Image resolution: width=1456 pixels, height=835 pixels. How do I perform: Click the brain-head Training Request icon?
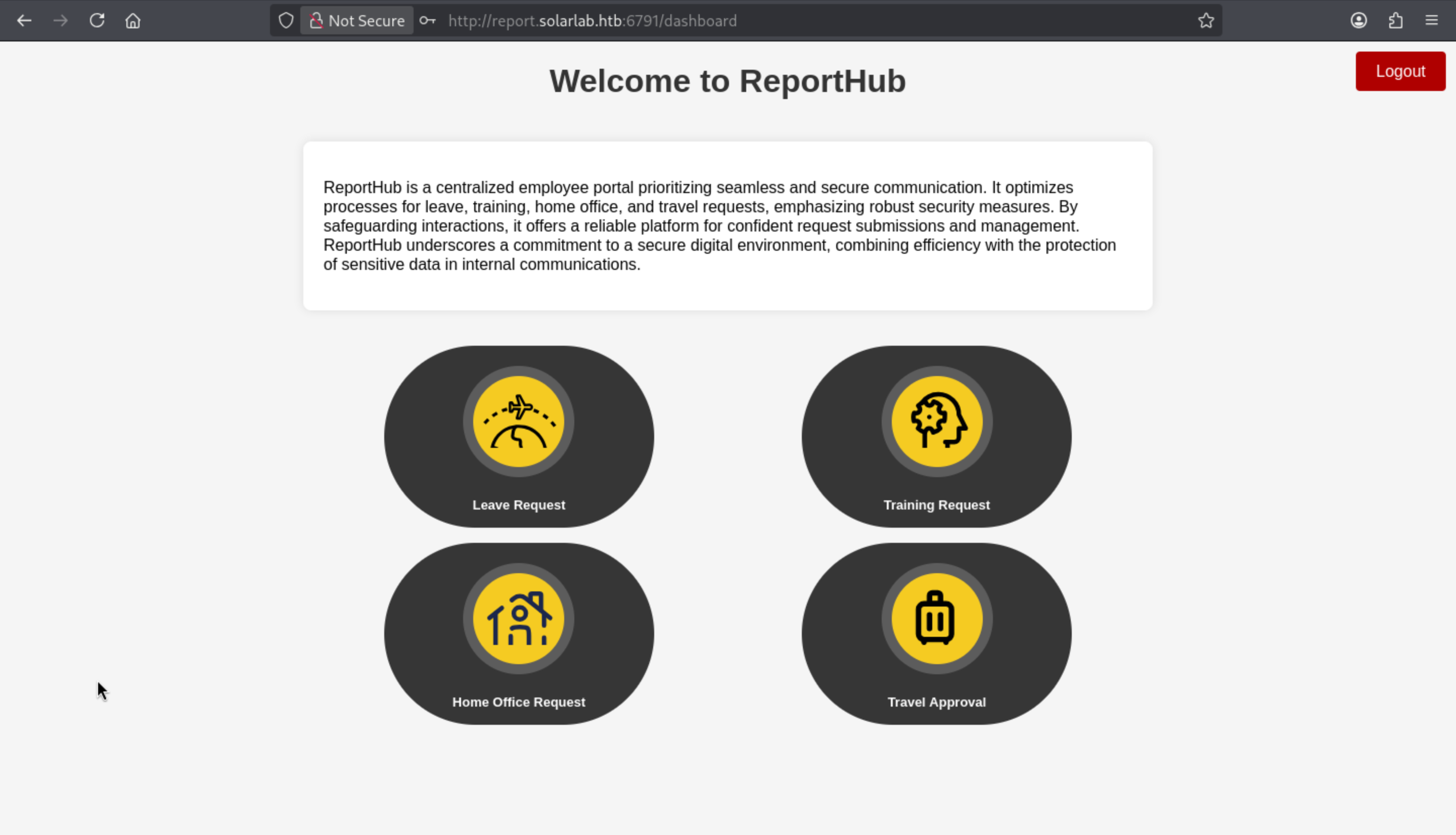[936, 422]
